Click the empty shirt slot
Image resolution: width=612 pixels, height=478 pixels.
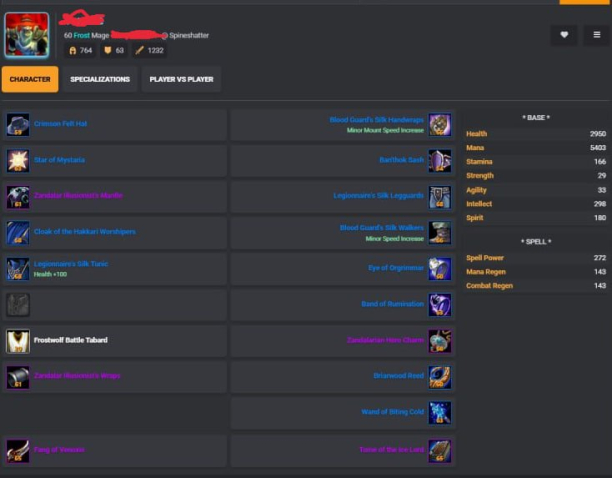[18, 305]
